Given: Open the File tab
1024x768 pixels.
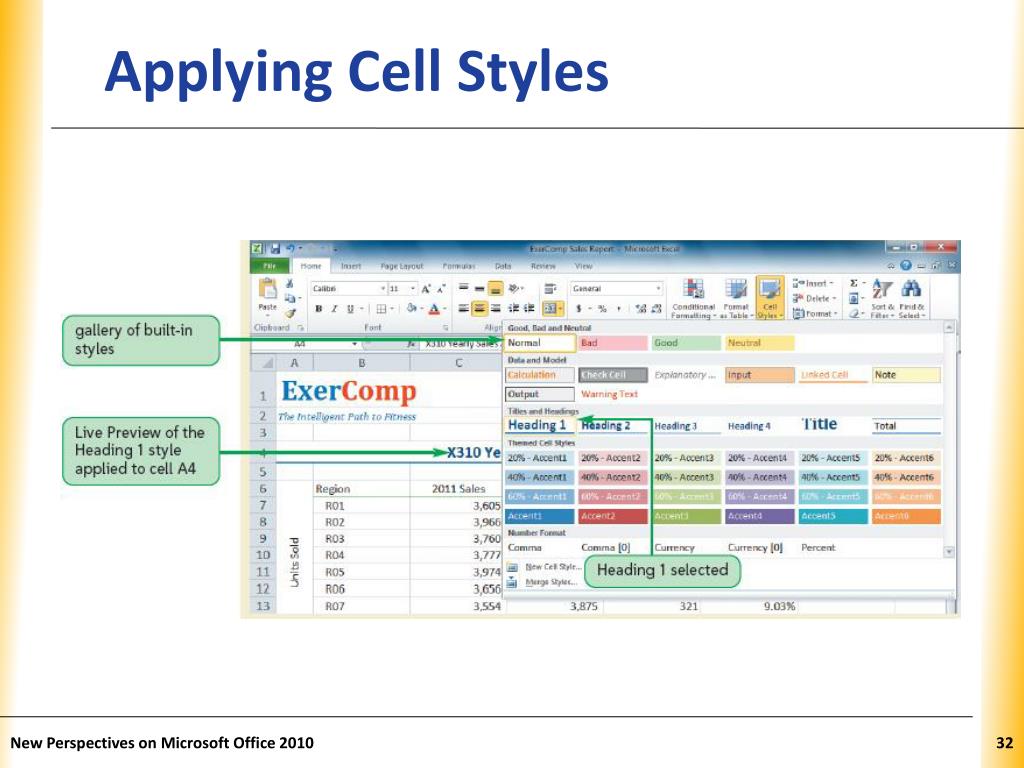Looking at the screenshot, I should tap(269, 266).
